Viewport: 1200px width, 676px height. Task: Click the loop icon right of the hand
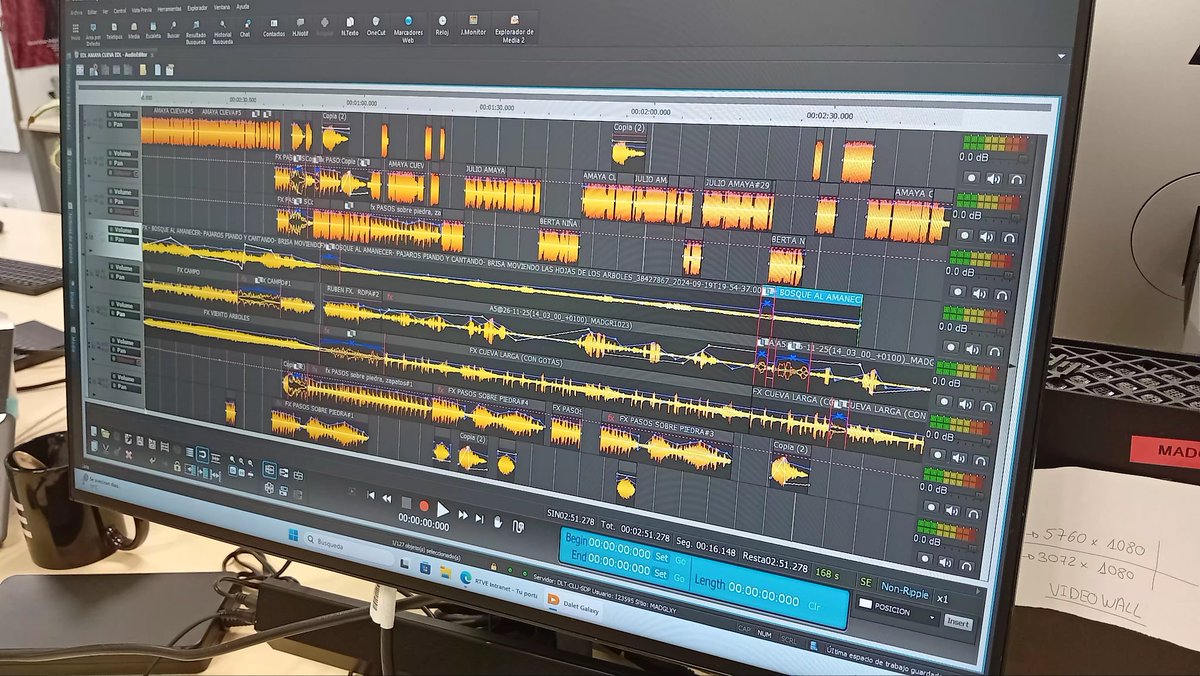click(x=518, y=526)
